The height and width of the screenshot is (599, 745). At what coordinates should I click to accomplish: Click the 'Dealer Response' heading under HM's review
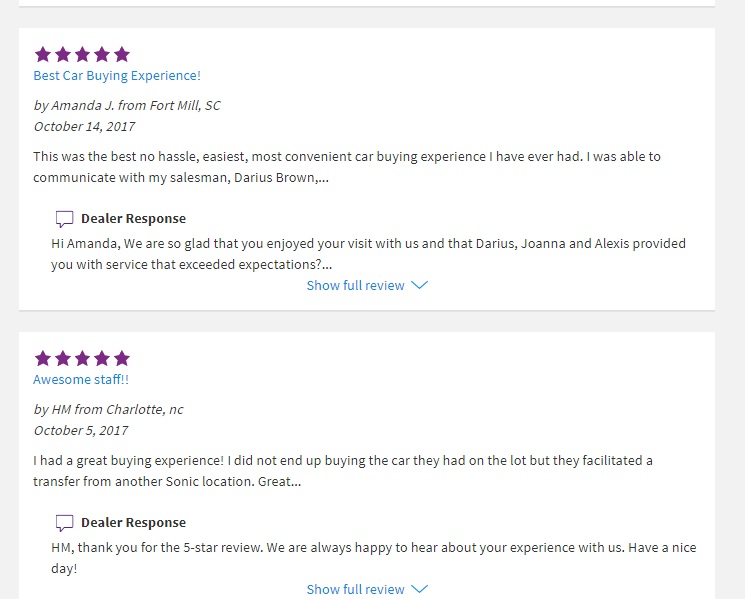[134, 523]
